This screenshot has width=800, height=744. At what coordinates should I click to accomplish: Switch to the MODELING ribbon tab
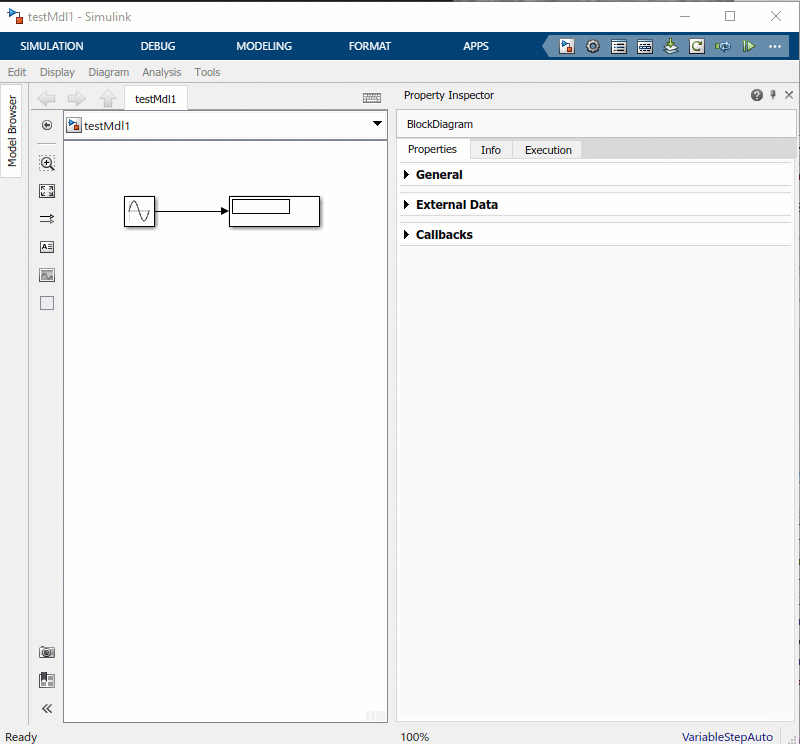(264, 46)
